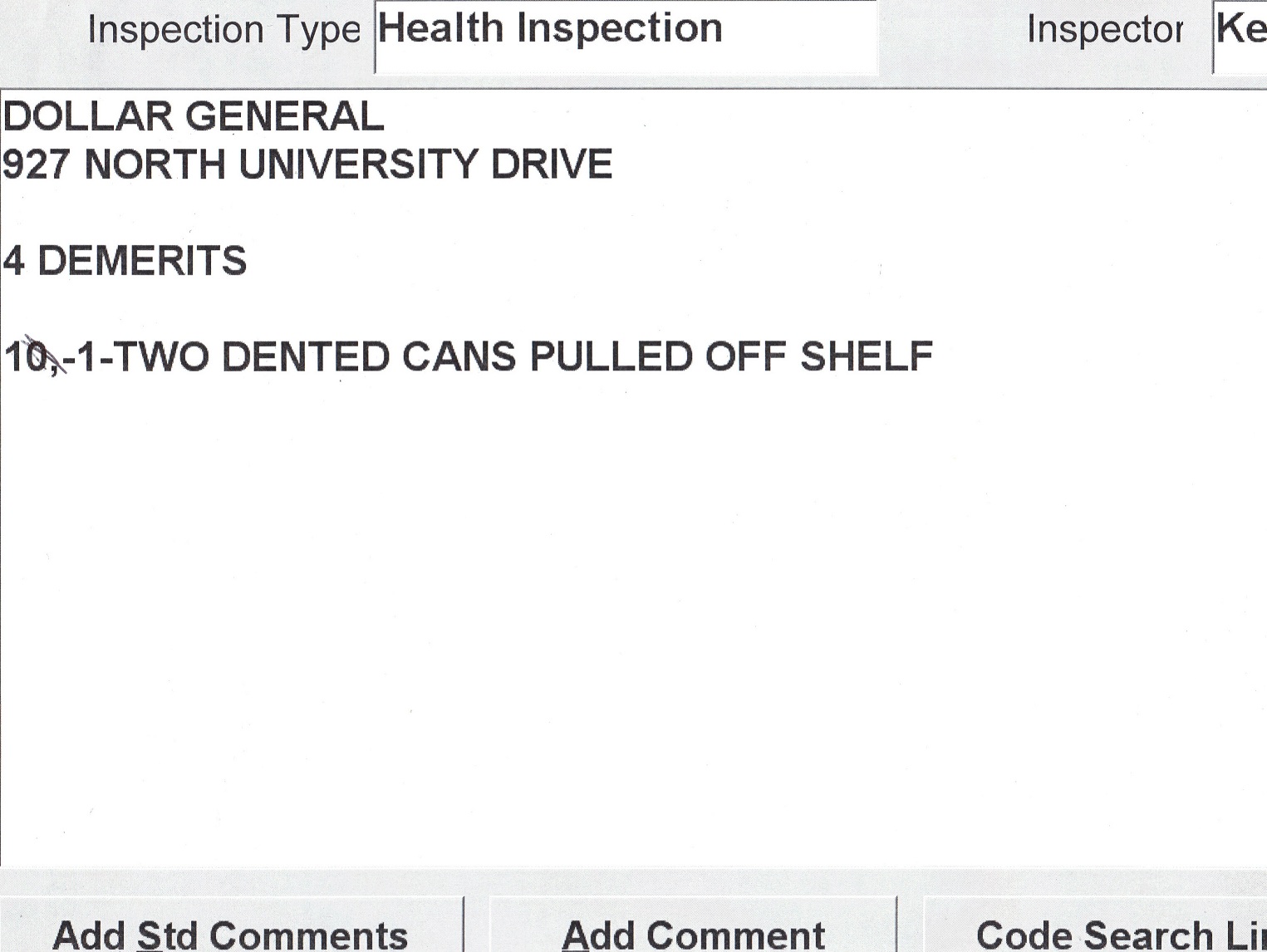Click the Inspection Type label
1267x952 pixels.
pyautogui.click(x=223, y=31)
